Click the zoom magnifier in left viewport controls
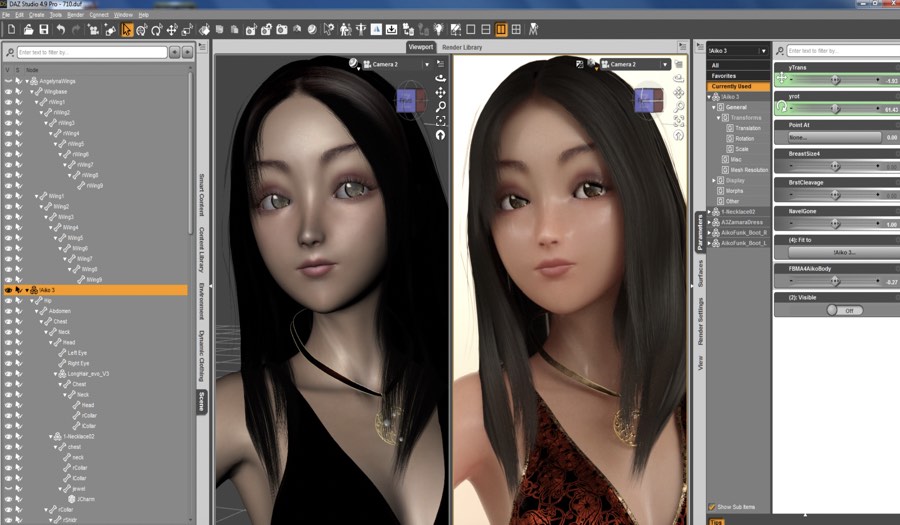Image resolution: width=900 pixels, height=525 pixels. tap(440, 106)
